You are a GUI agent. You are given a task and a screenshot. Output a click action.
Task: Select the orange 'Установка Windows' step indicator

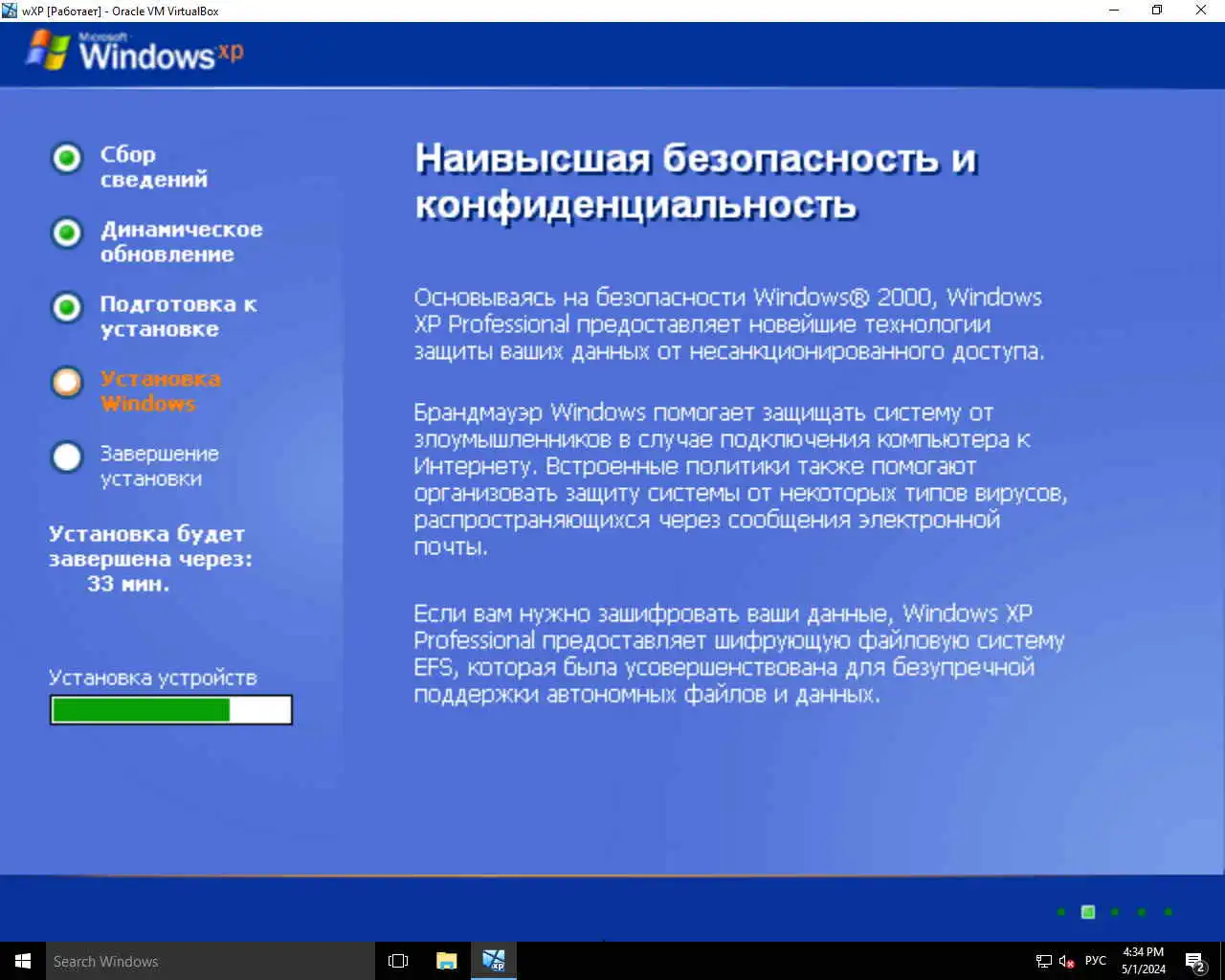click(67, 382)
